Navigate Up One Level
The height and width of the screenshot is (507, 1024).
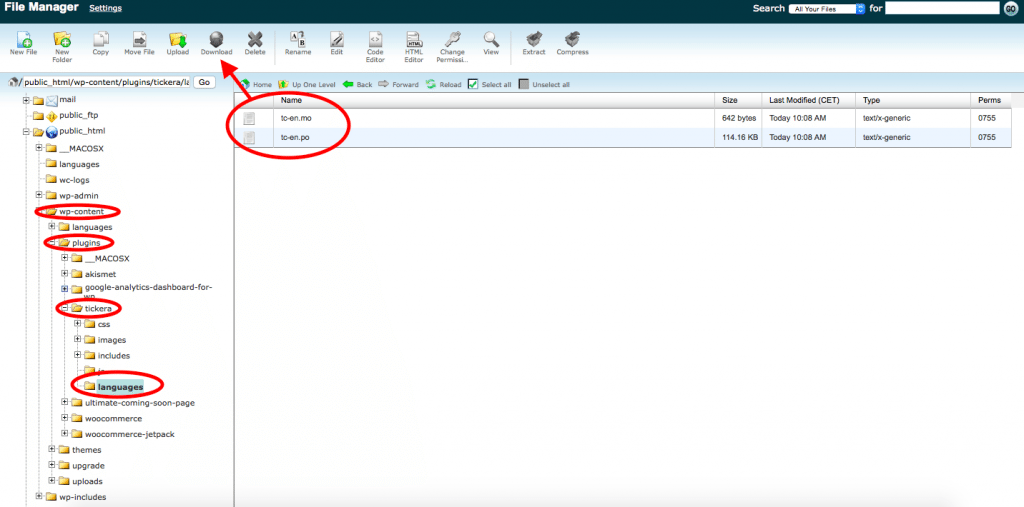306,84
